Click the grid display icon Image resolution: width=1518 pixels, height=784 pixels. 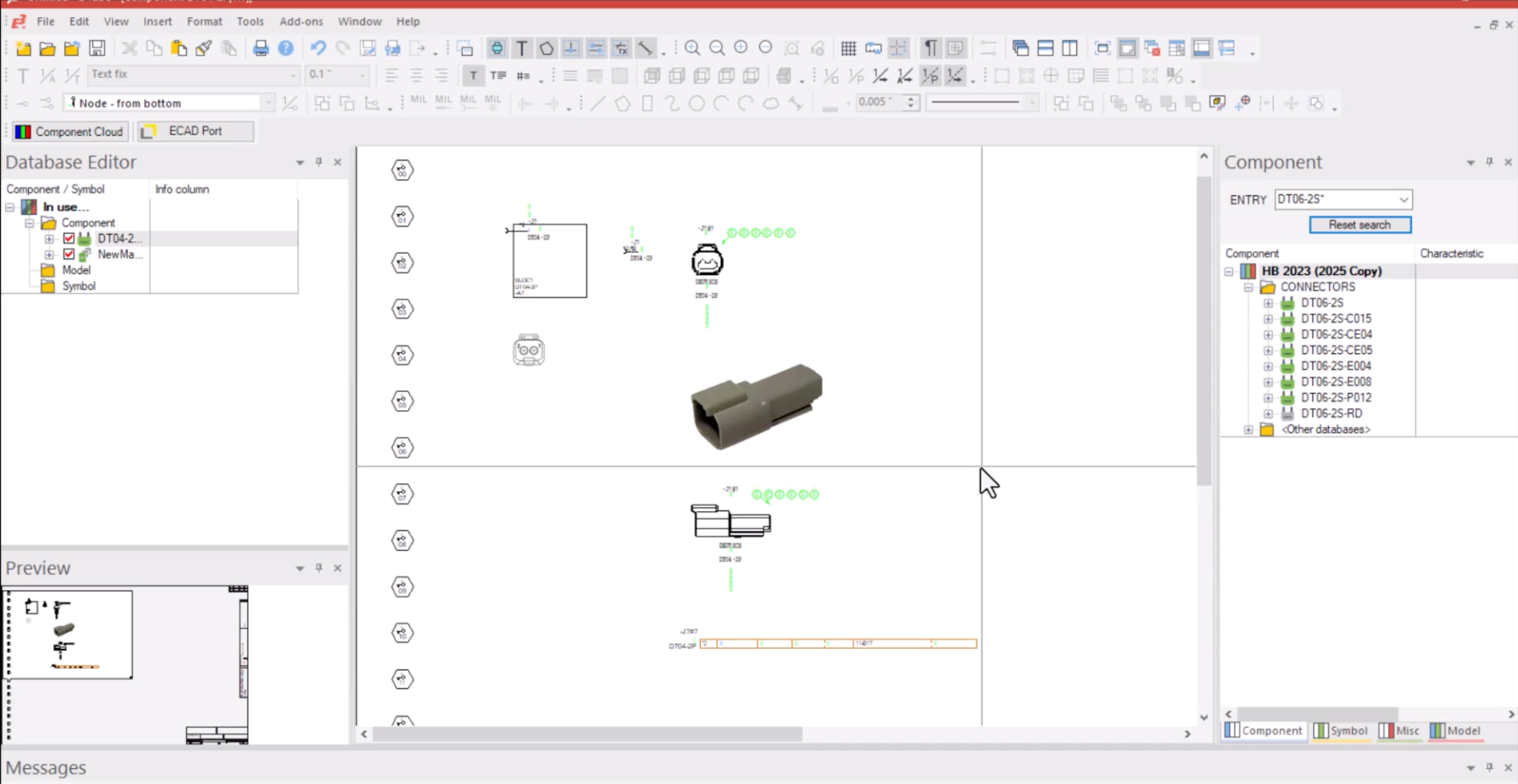pyautogui.click(x=848, y=48)
